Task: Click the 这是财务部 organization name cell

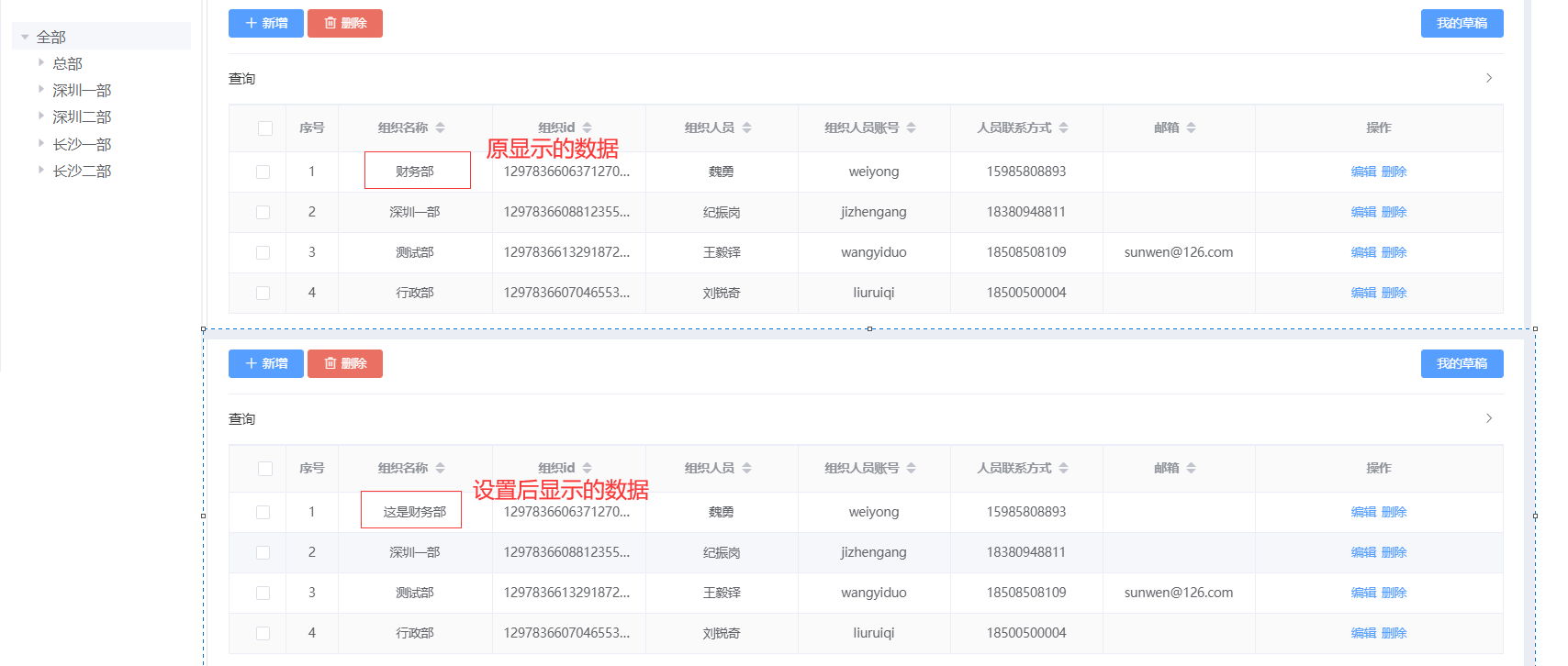Action: point(414,512)
